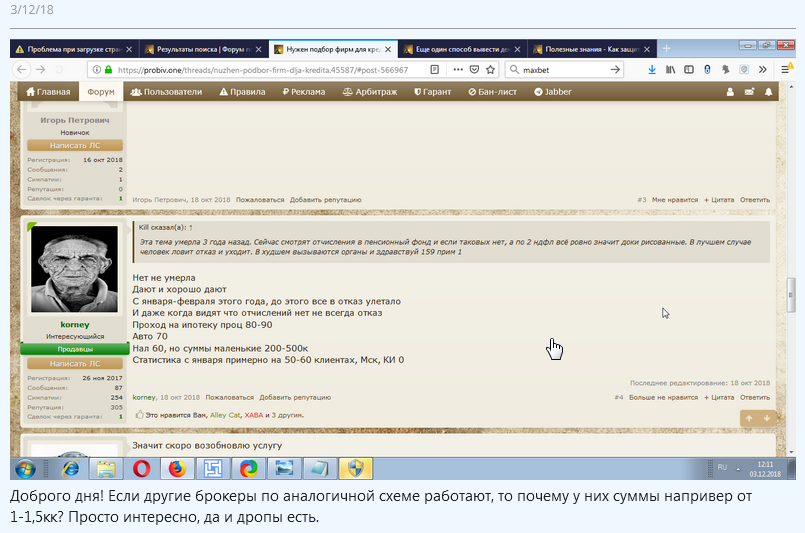The width and height of the screenshot is (805, 533).
Task: Expand the quoted Kill message arrow
Action: (x=191, y=228)
